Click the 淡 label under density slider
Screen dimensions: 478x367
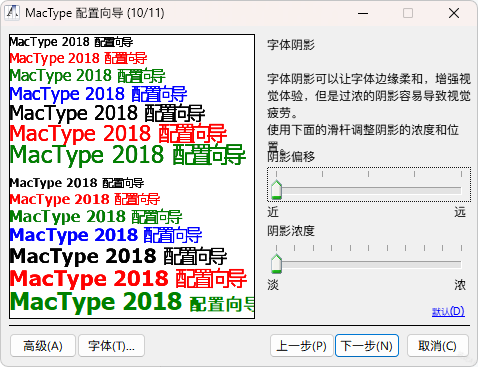(273, 285)
